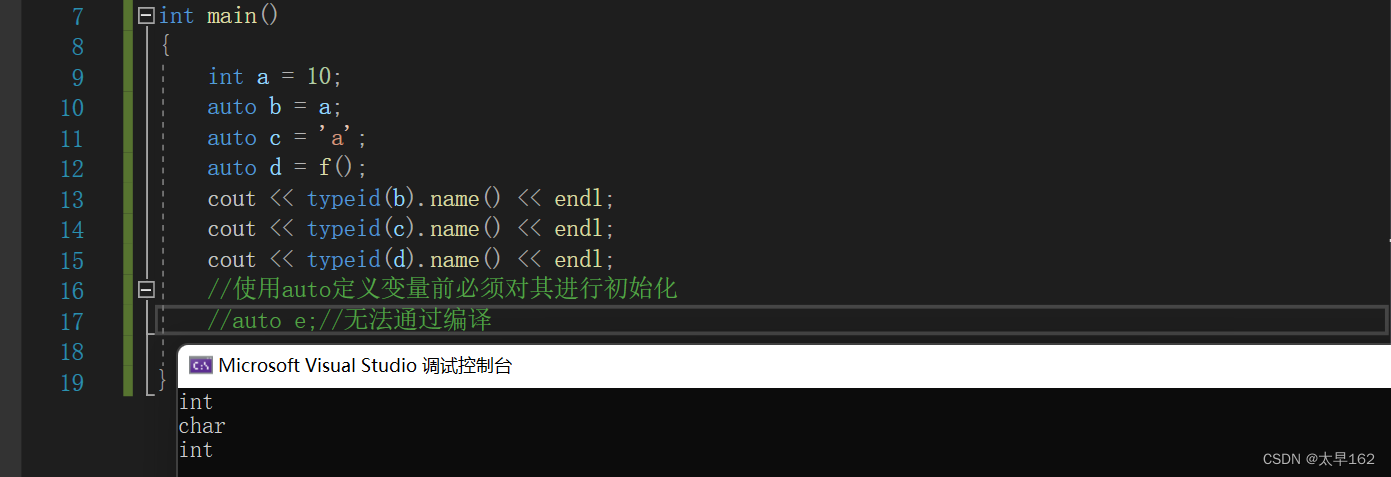Click the first 'int' console output line
Viewport: 1391px width, 477px height.
(196, 402)
